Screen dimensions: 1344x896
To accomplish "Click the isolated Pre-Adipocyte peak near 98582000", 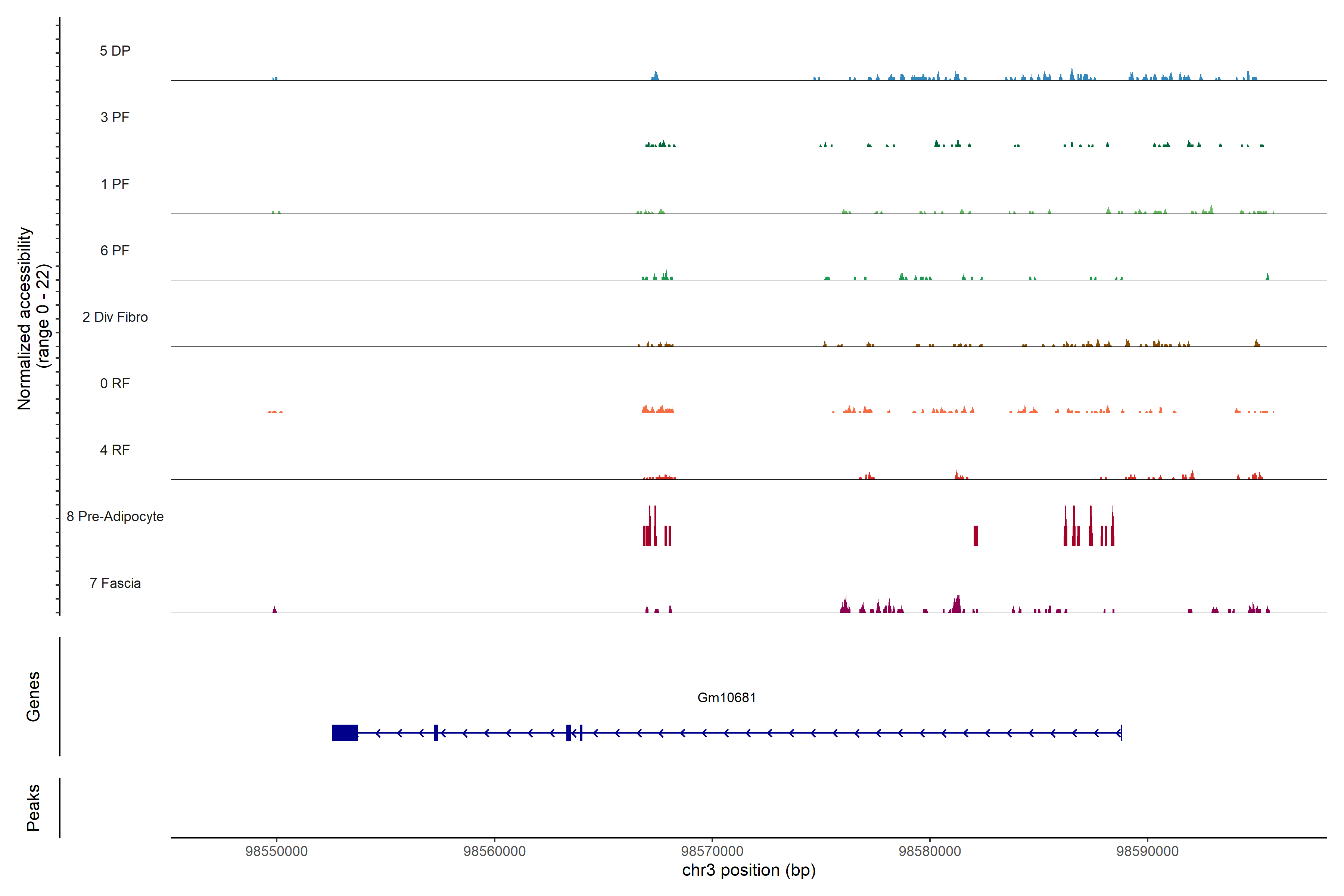I will 976,536.
